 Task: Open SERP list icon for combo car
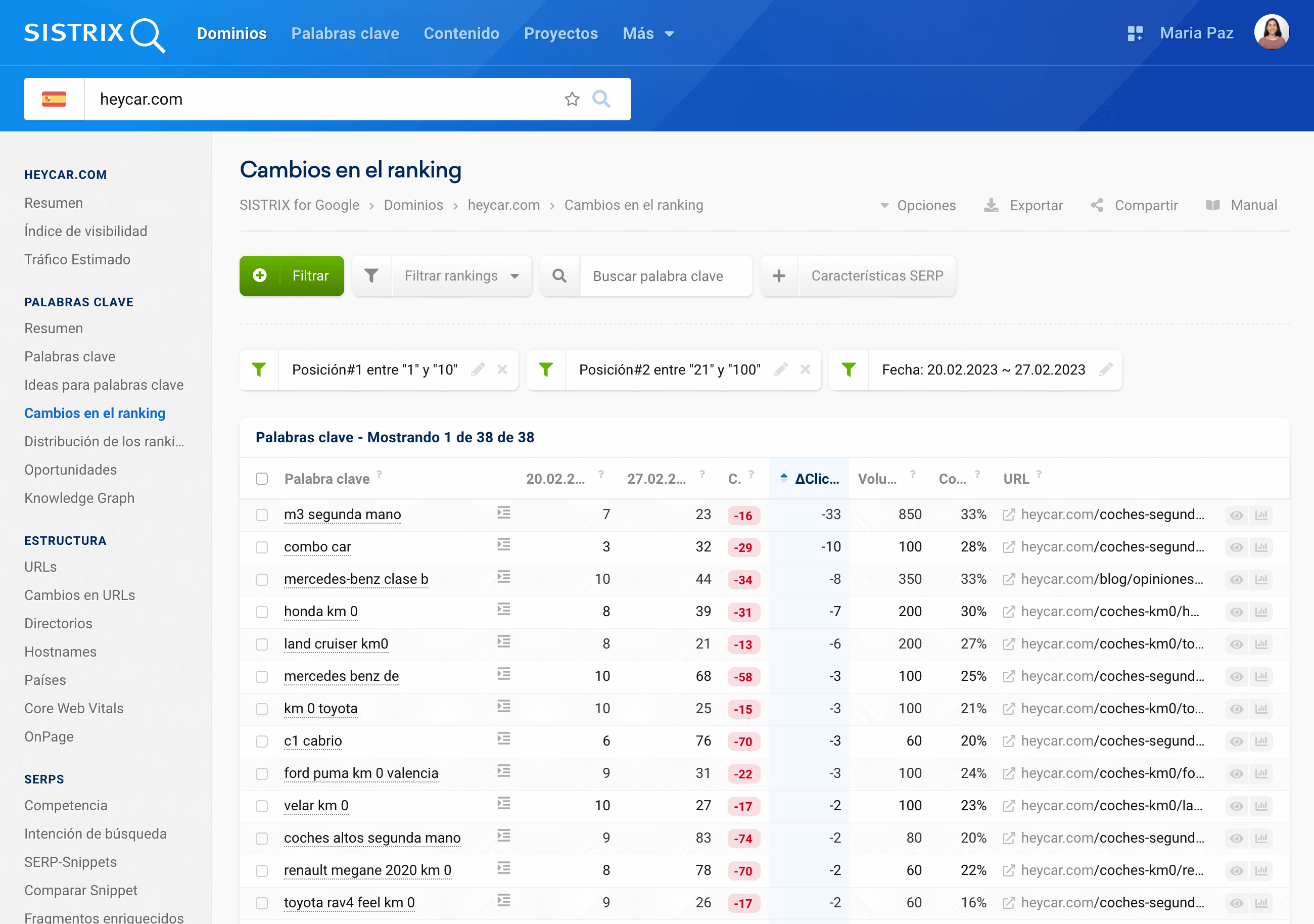[x=504, y=545]
